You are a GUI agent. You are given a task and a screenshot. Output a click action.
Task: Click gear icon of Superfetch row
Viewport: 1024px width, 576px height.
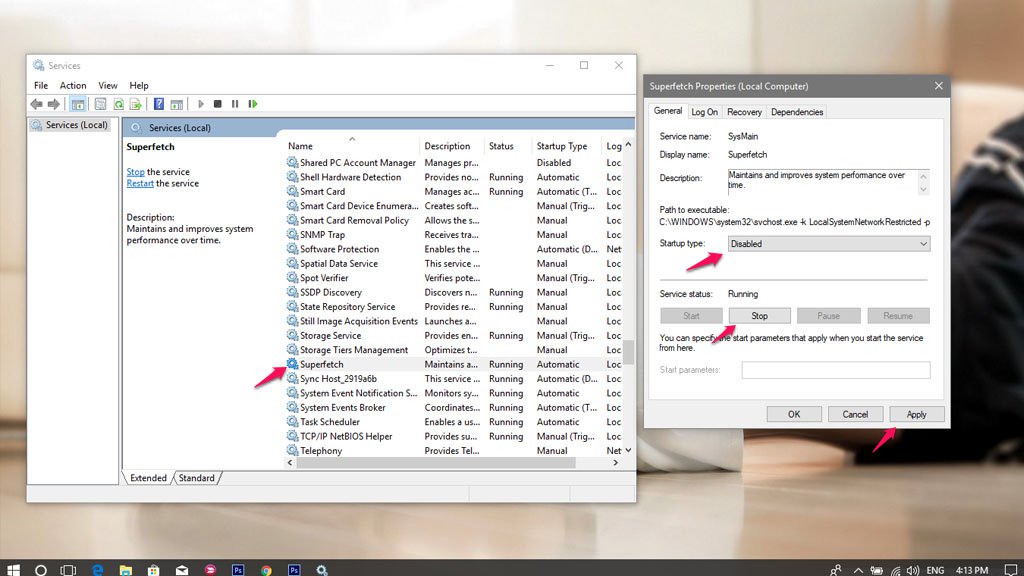(293, 364)
